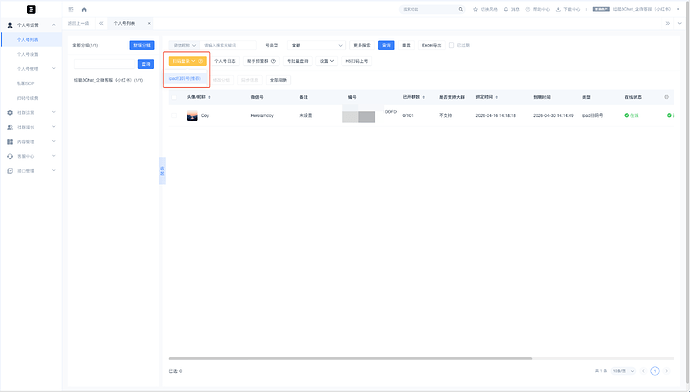Open the 下载中心 download icon
Image resolution: width=690 pixels, height=392 pixels.
tap(558, 9)
